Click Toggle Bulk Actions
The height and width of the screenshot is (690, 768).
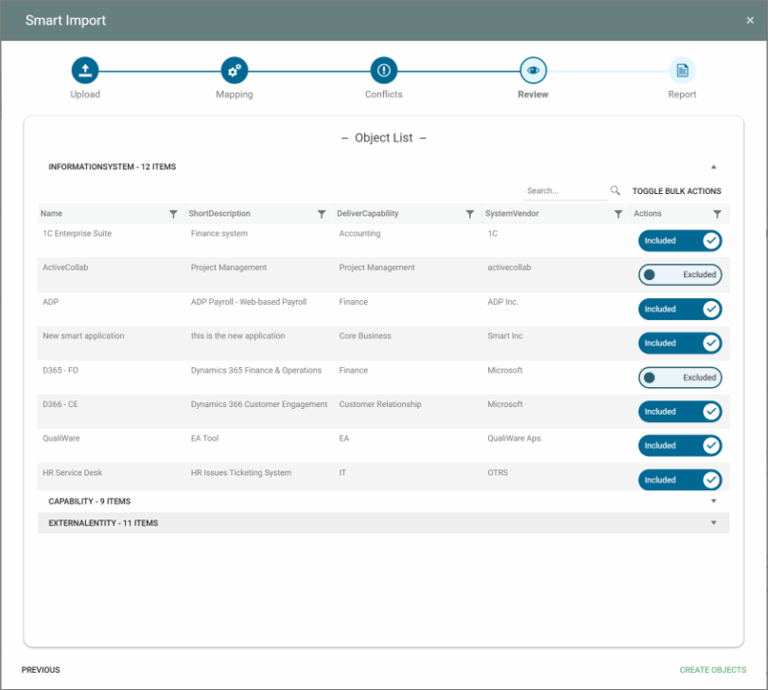(676, 191)
